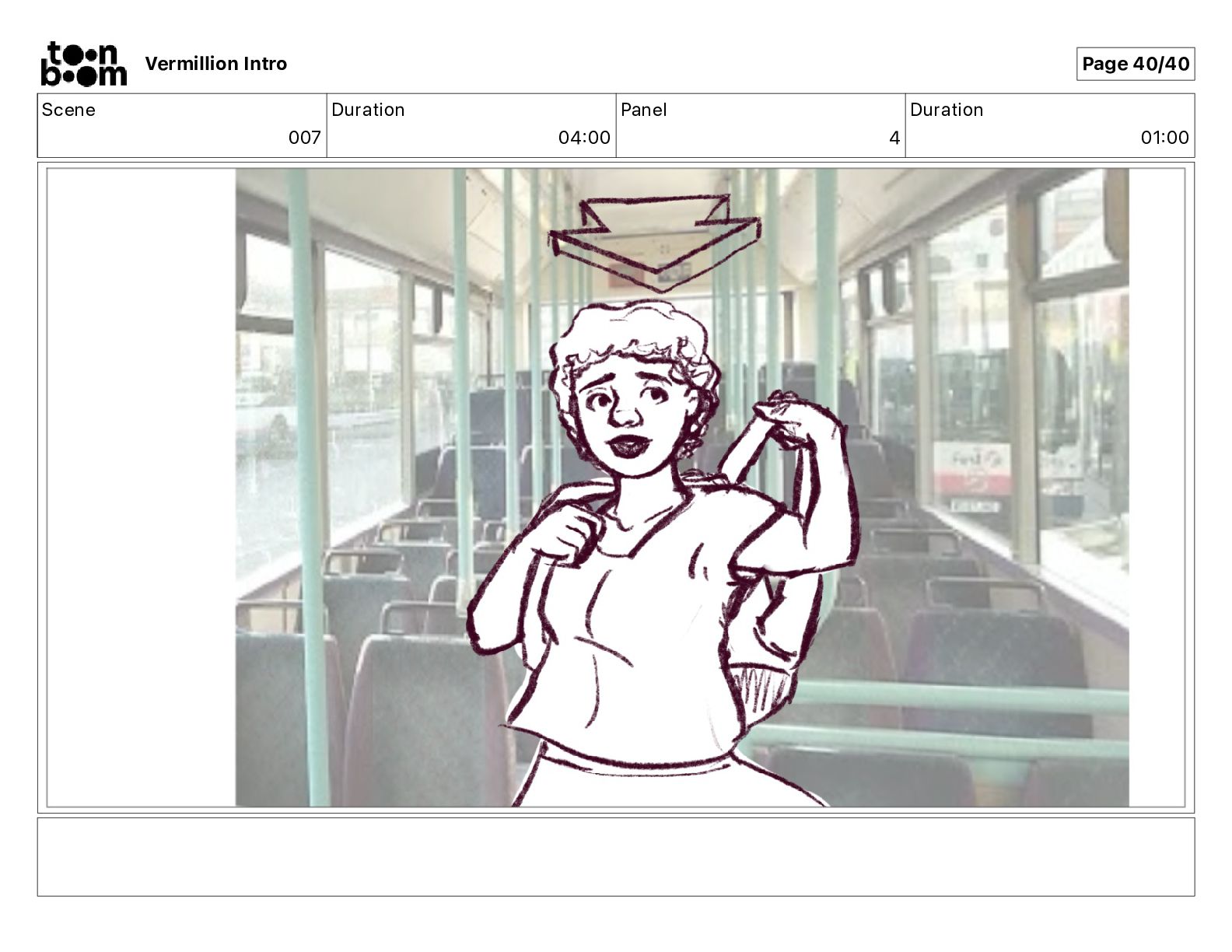The image size is (1232, 952).
Task: Click the empty notes box below the panel
Action: (x=616, y=856)
